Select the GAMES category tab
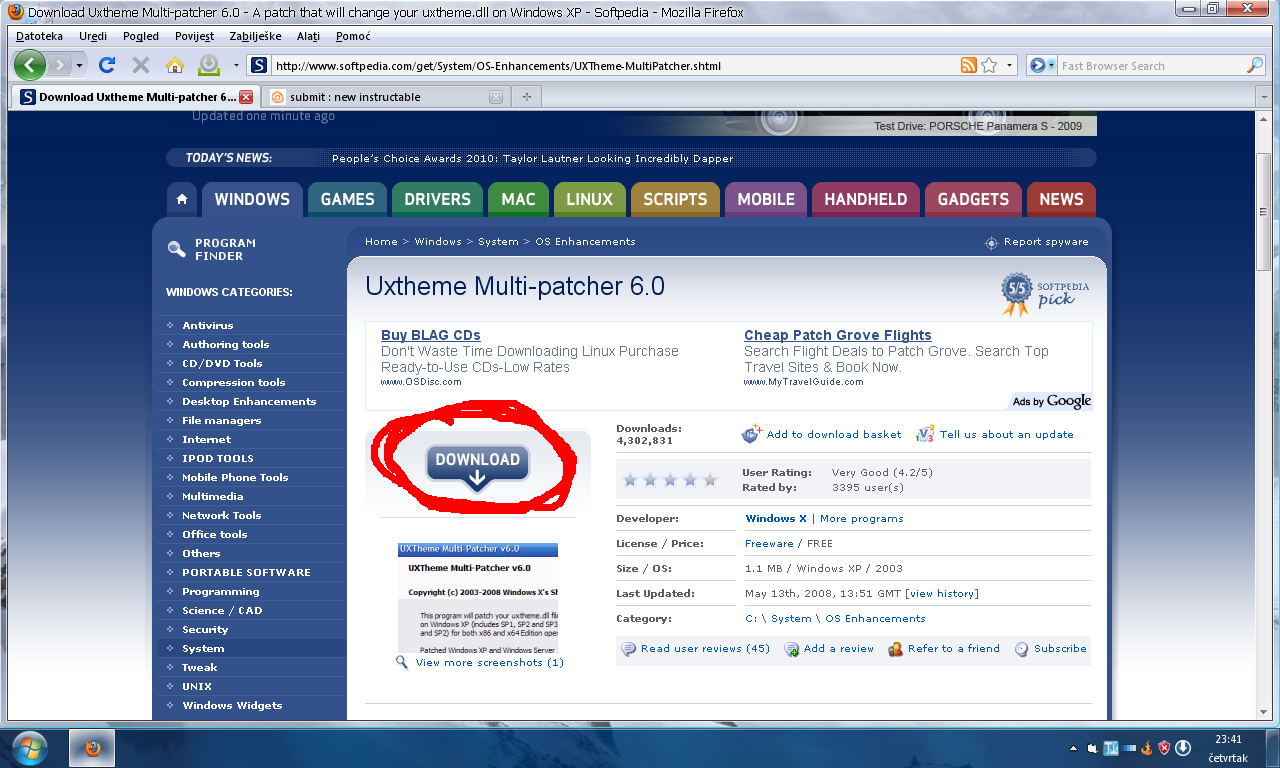Viewport: 1280px width, 768px height. (x=347, y=199)
